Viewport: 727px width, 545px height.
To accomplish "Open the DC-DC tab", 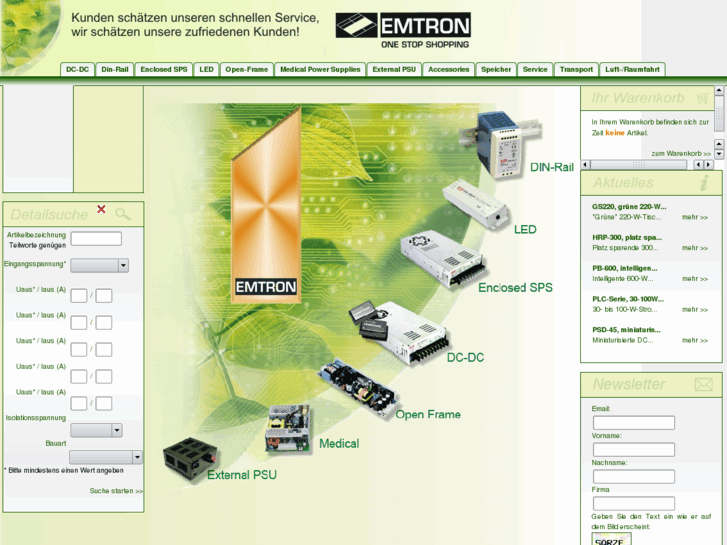I will coord(77,70).
